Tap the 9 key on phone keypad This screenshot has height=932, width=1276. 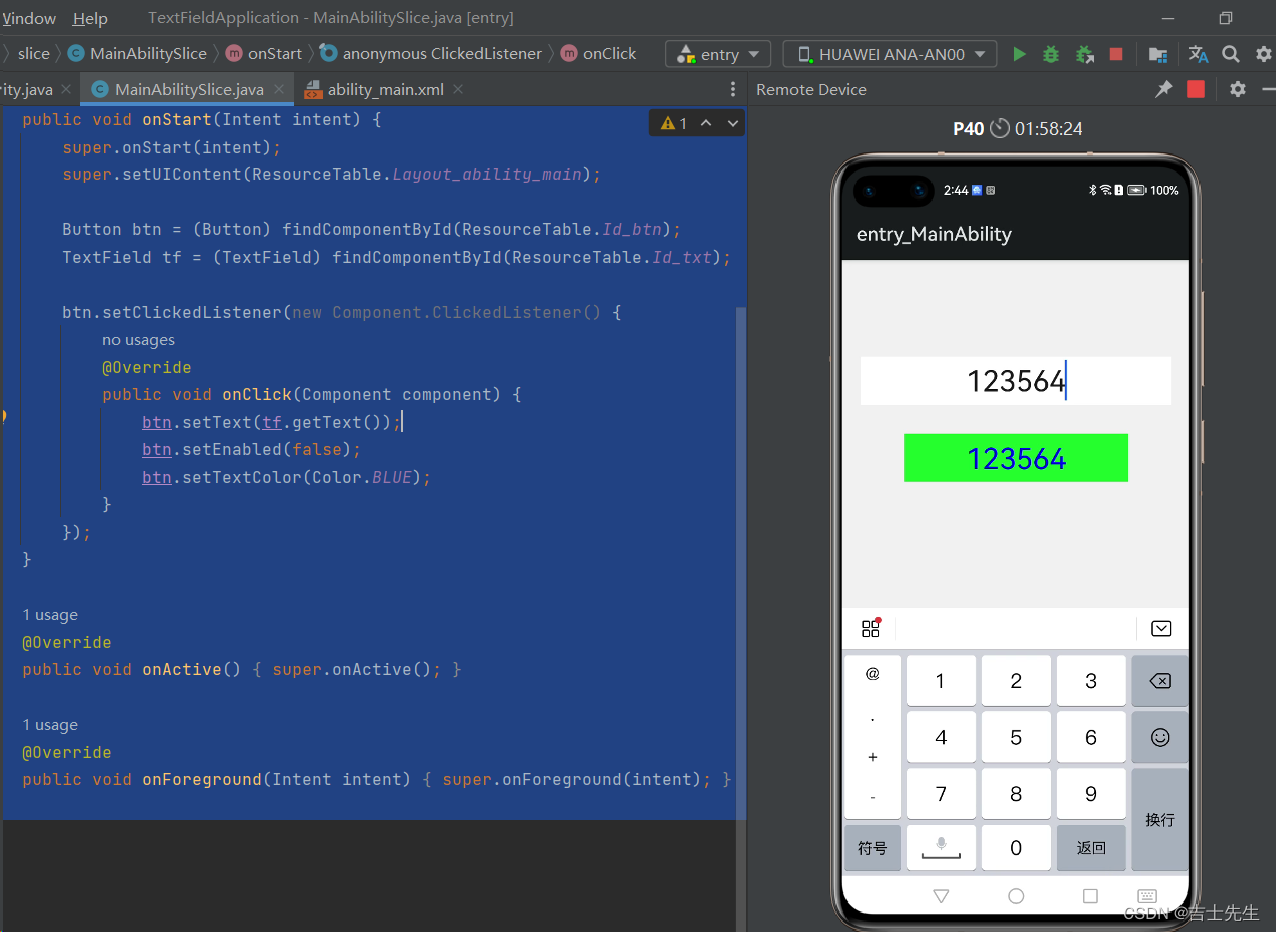(1091, 794)
